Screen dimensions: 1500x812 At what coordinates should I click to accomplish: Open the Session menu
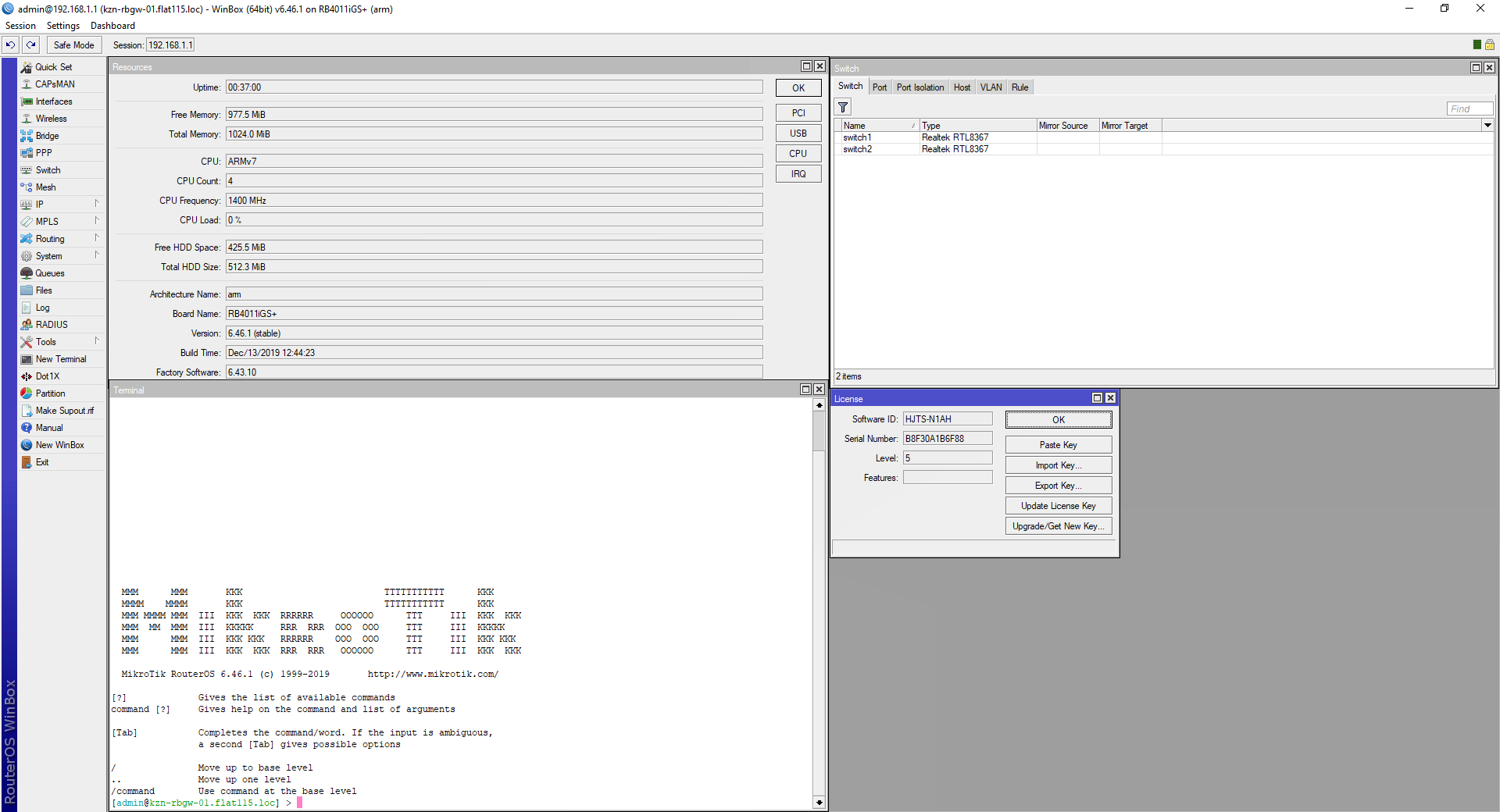tap(20, 26)
